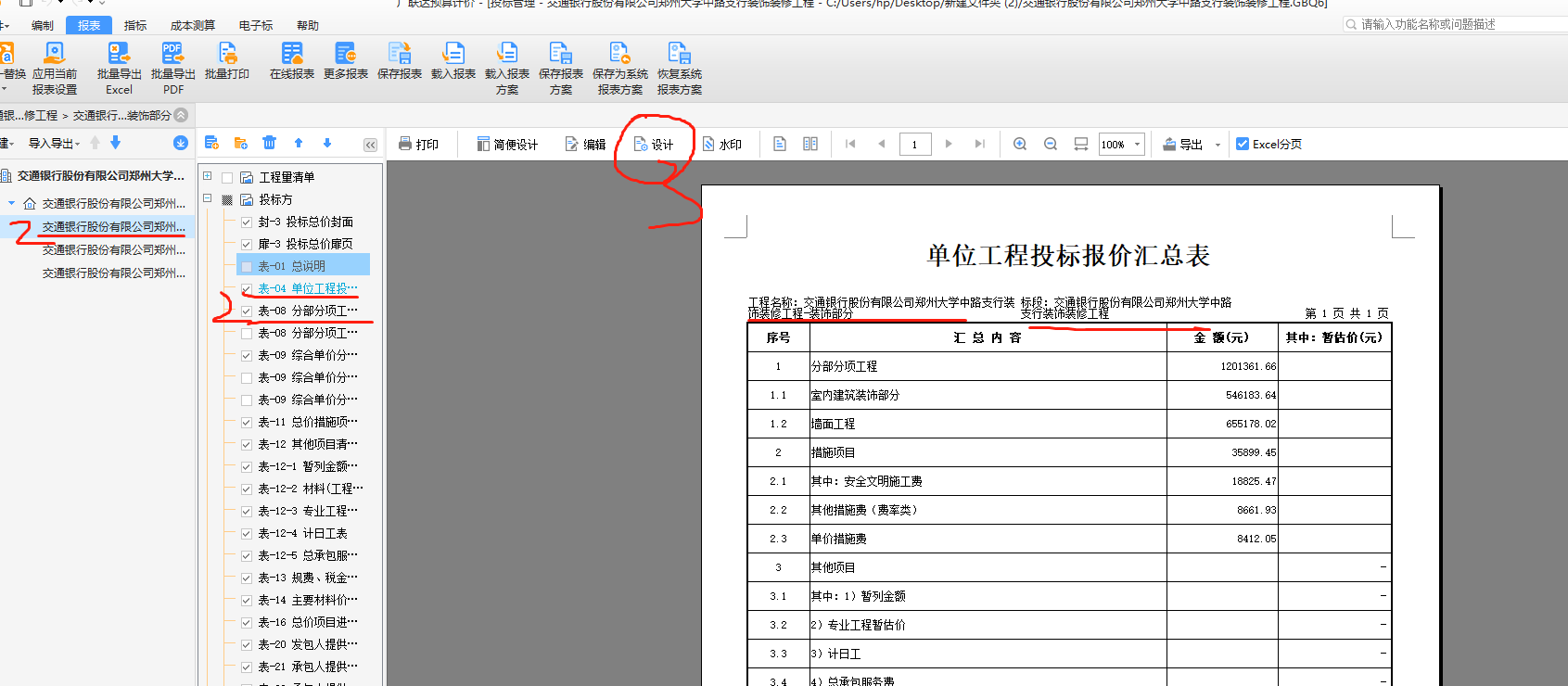Image resolution: width=1568 pixels, height=686 pixels.
Task: Click the 打印 print button
Action: pyautogui.click(x=418, y=145)
